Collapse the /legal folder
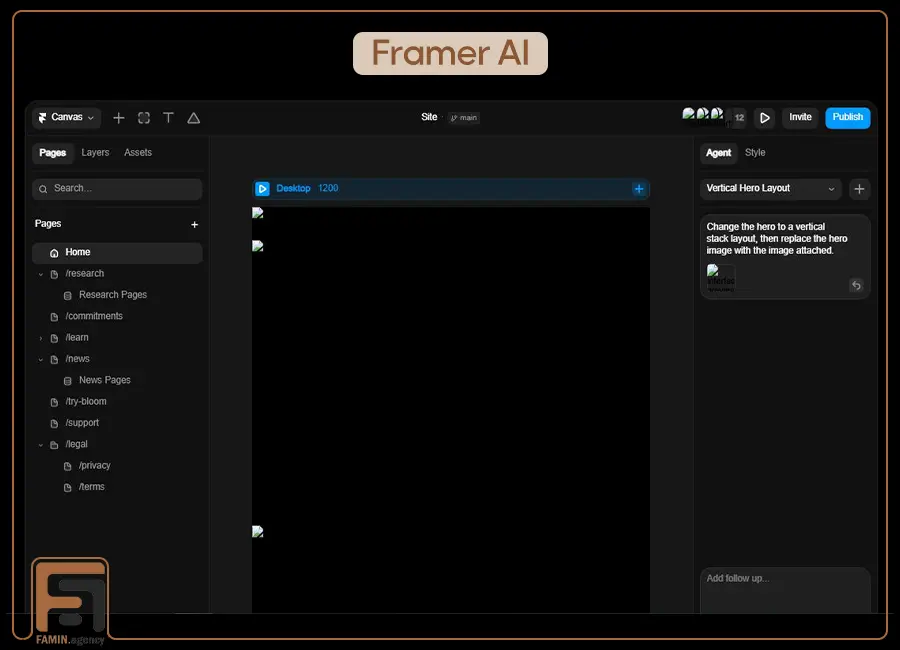The width and height of the screenshot is (900, 650). tap(41, 445)
